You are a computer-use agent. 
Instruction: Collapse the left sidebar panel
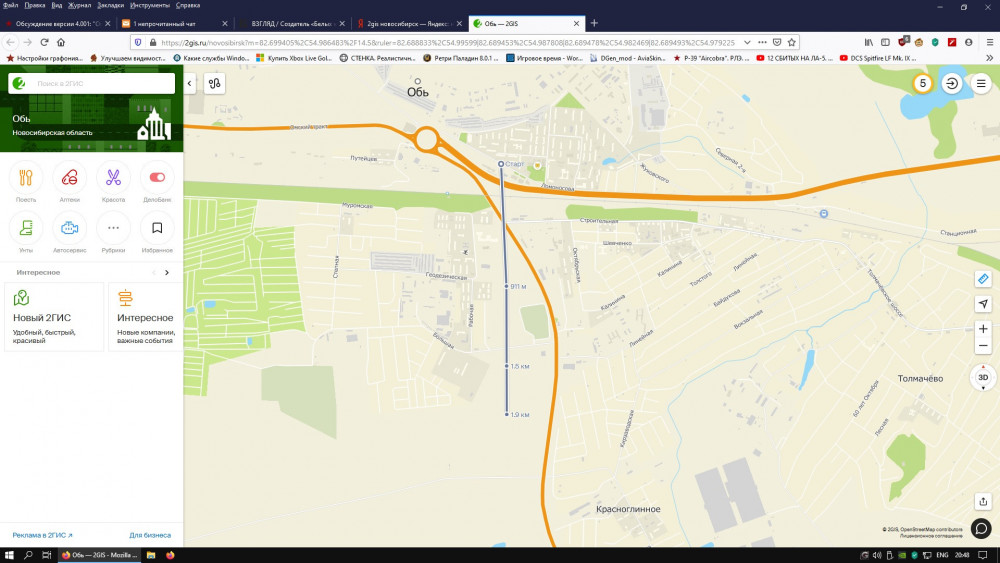[189, 84]
